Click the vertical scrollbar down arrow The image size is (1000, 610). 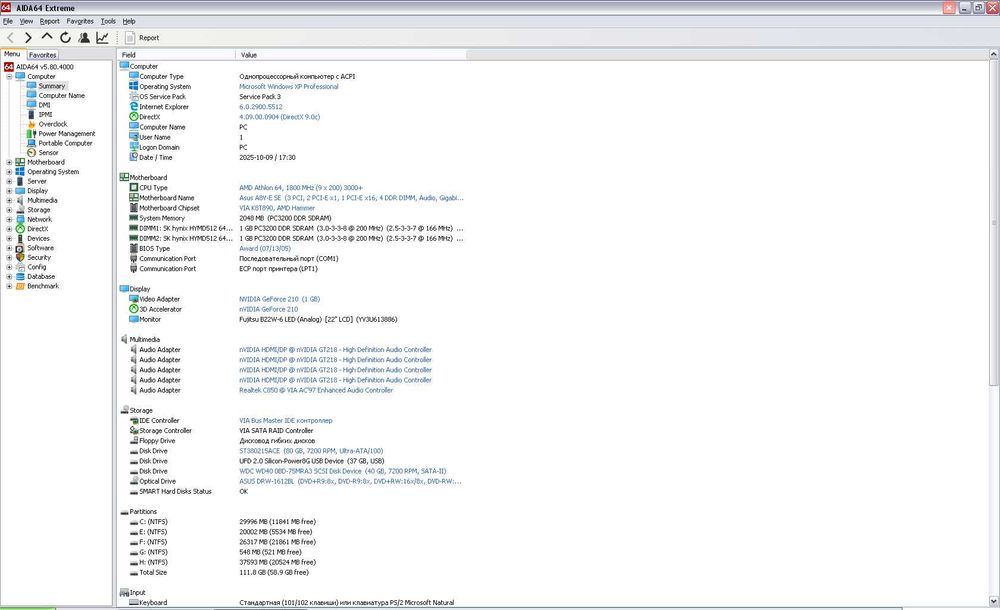click(x=994, y=602)
